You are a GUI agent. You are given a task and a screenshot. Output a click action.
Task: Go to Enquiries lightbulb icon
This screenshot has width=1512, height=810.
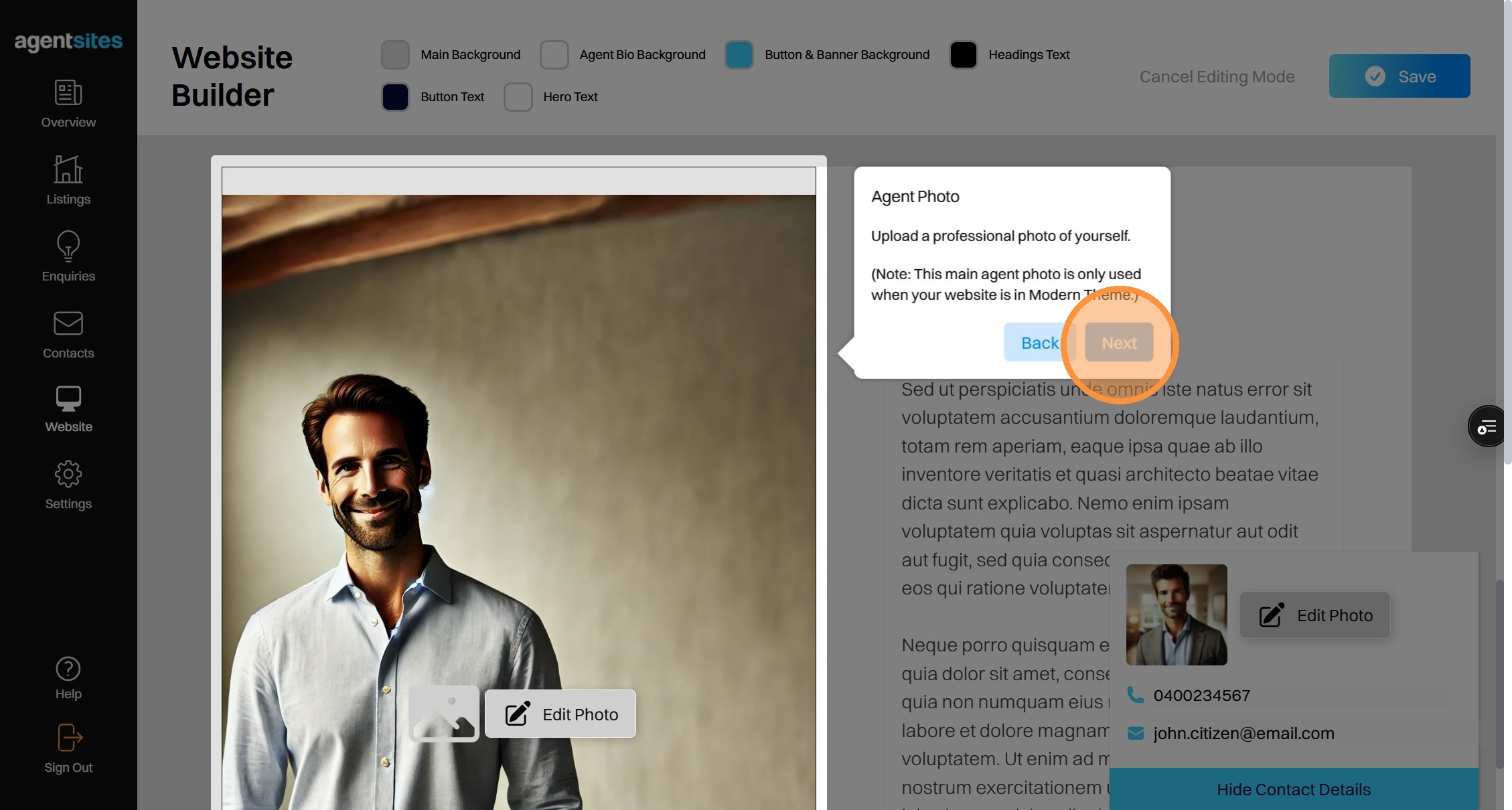[x=68, y=246]
